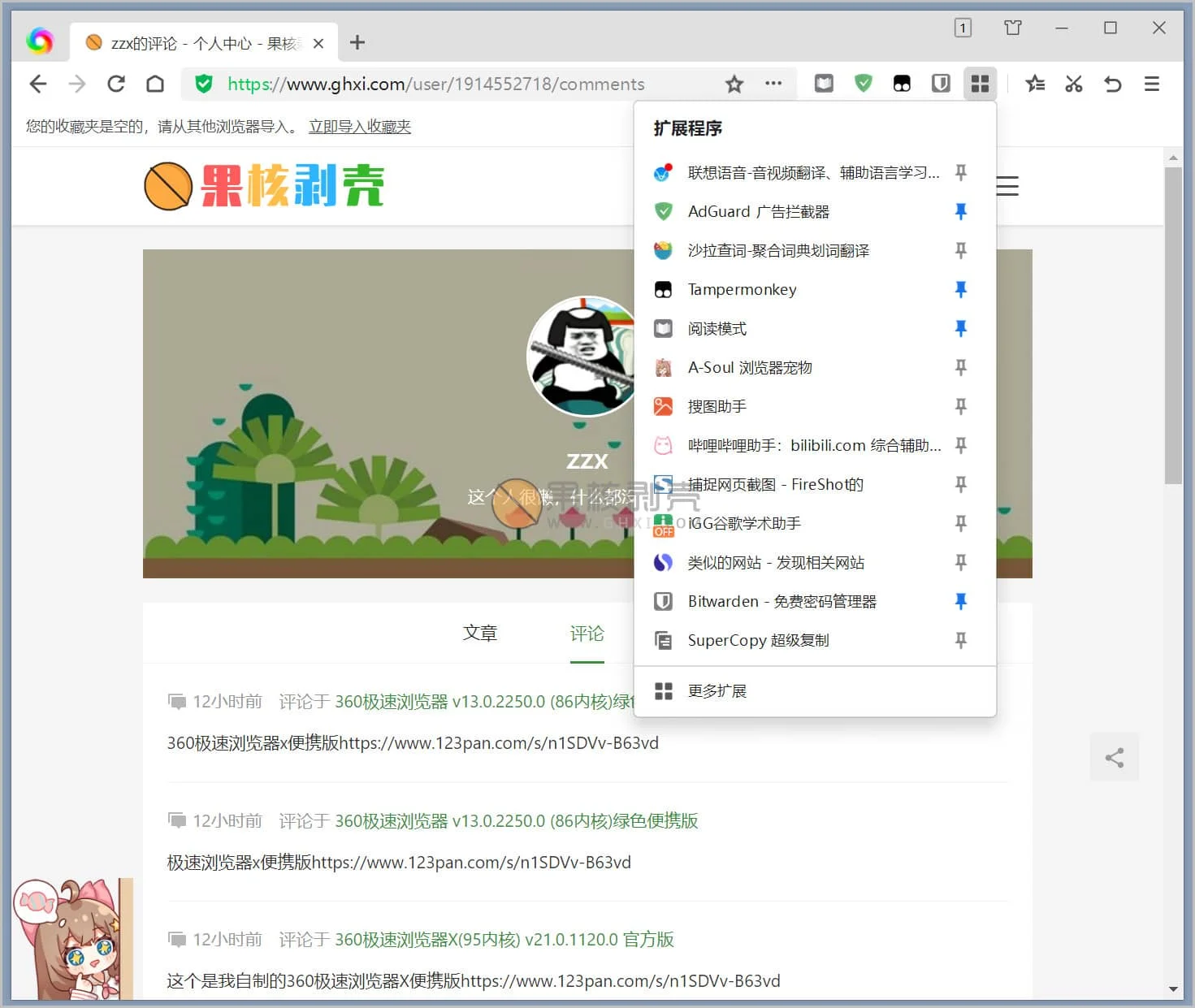The image size is (1195, 1008).
Task: Click the share button on the right side
Action: (x=1115, y=757)
